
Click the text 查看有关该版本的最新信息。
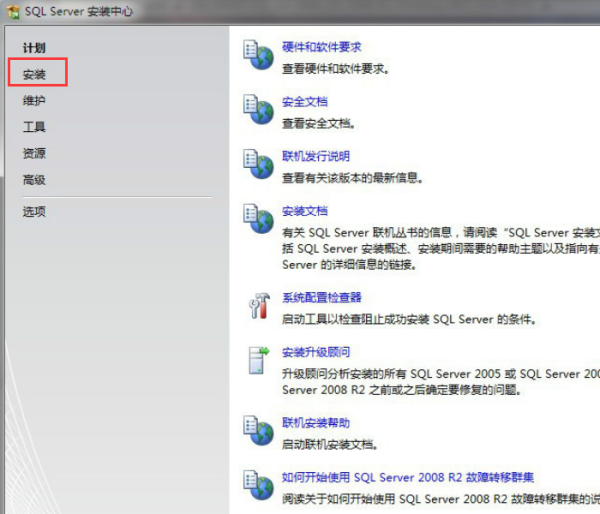coord(352,178)
